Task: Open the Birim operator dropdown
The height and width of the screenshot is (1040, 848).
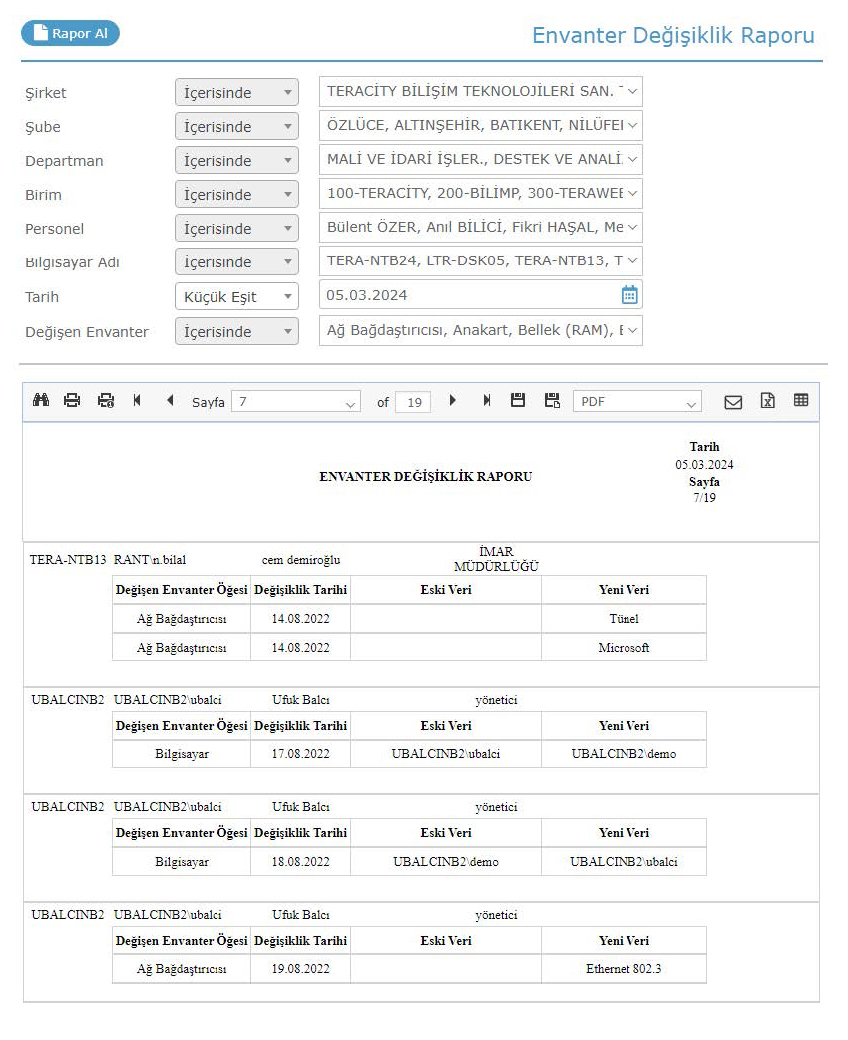Action: pyautogui.click(x=237, y=194)
